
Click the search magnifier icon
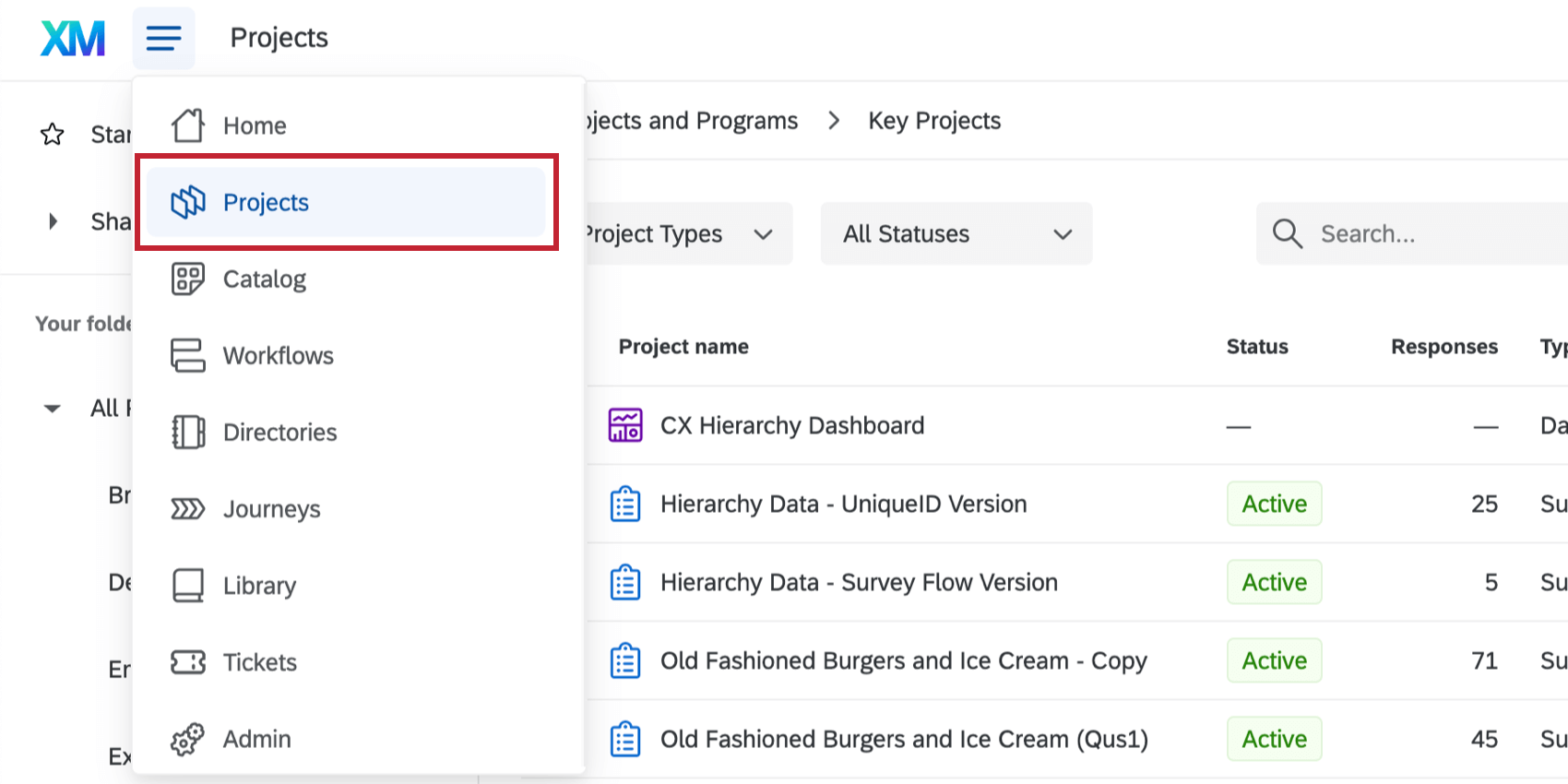1288,234
